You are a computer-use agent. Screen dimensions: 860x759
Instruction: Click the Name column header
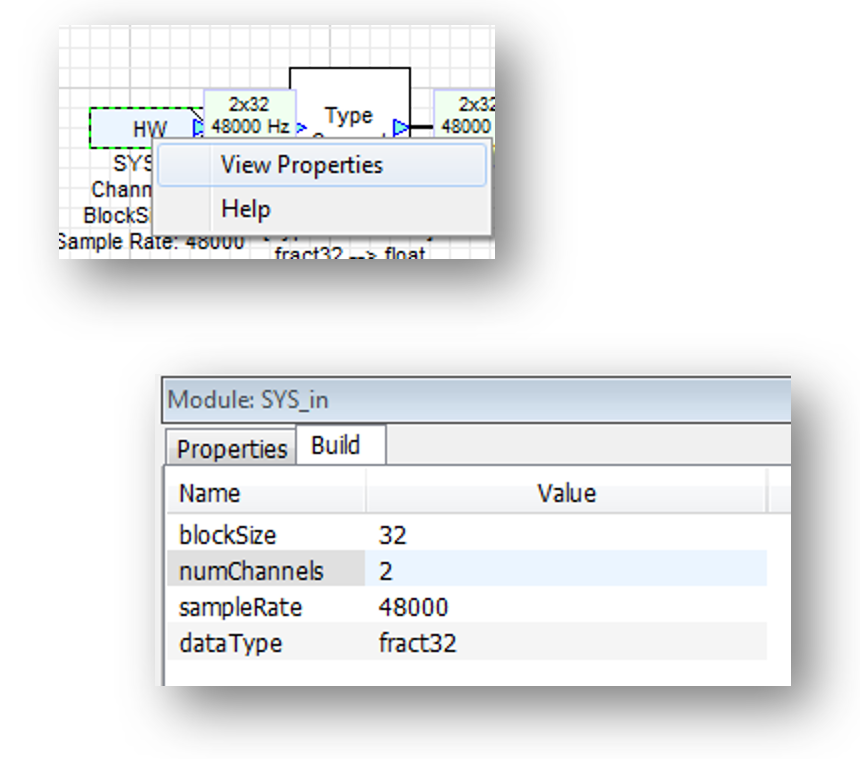[x=266, y=493]
